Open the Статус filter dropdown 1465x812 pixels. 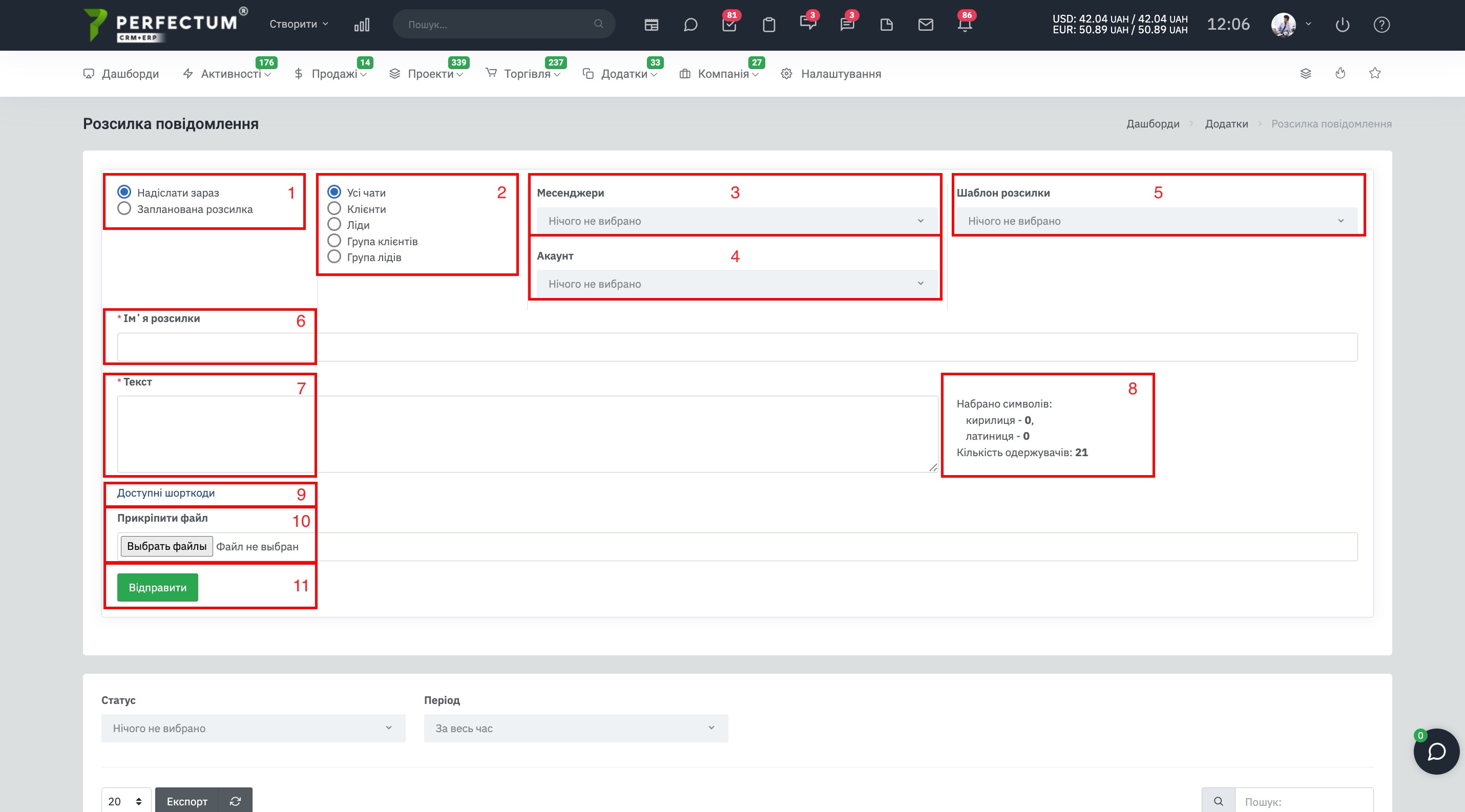pos(253,728)
